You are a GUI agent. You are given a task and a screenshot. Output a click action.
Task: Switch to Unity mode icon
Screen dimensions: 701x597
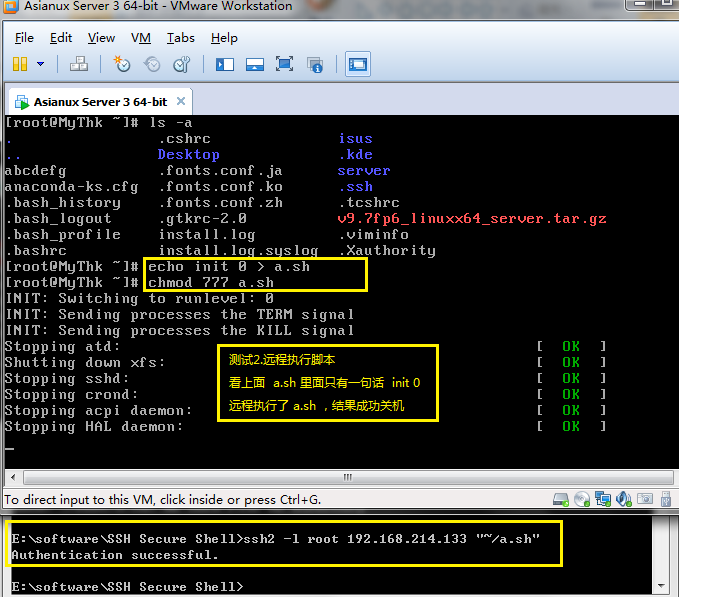pos(315,65)
